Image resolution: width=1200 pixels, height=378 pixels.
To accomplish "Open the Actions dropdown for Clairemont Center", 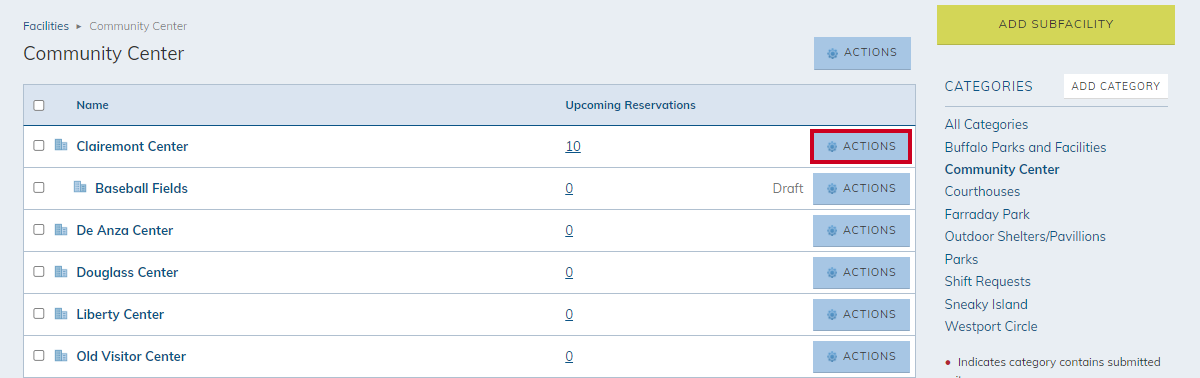I will coord(861,146).
